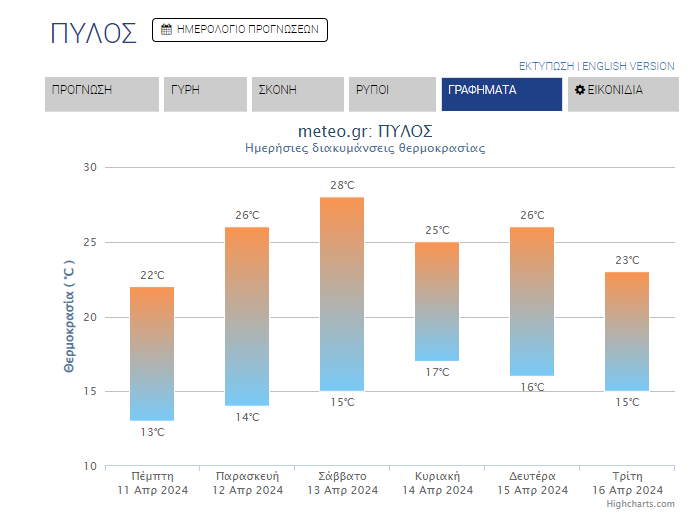Viewport: 700px width, 523px height.
Task: Open the ΕΙΚΟΝΙΔΙΑ settings tab
Action: click(x=623, y=94)
